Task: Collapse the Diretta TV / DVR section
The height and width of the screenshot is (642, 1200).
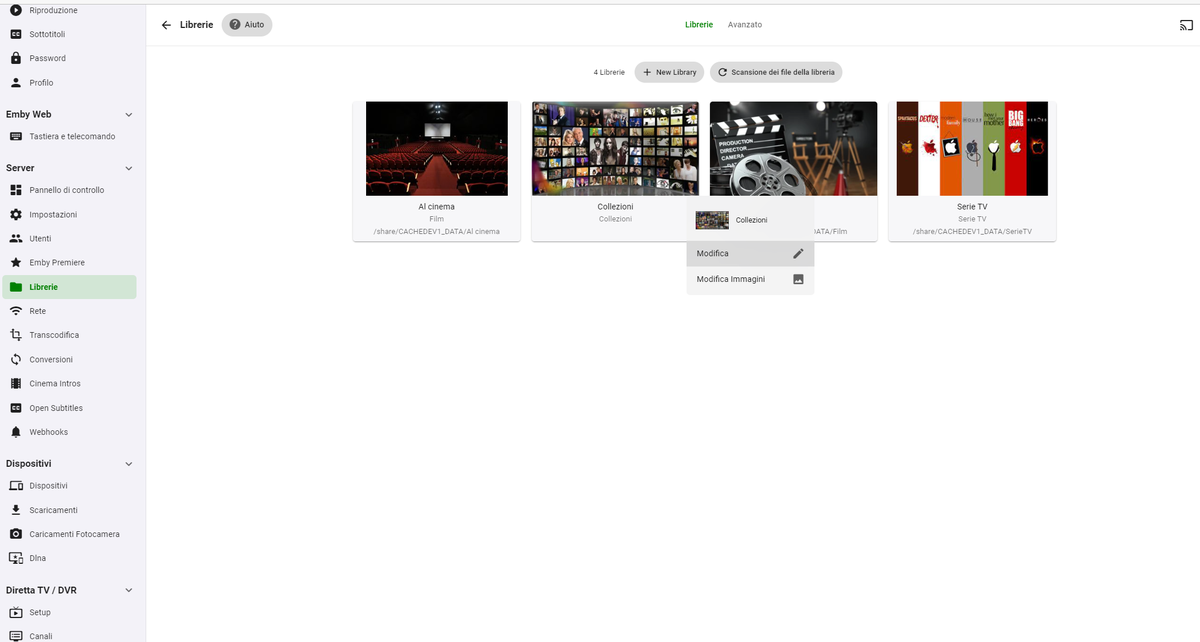Action: (129, 591)
